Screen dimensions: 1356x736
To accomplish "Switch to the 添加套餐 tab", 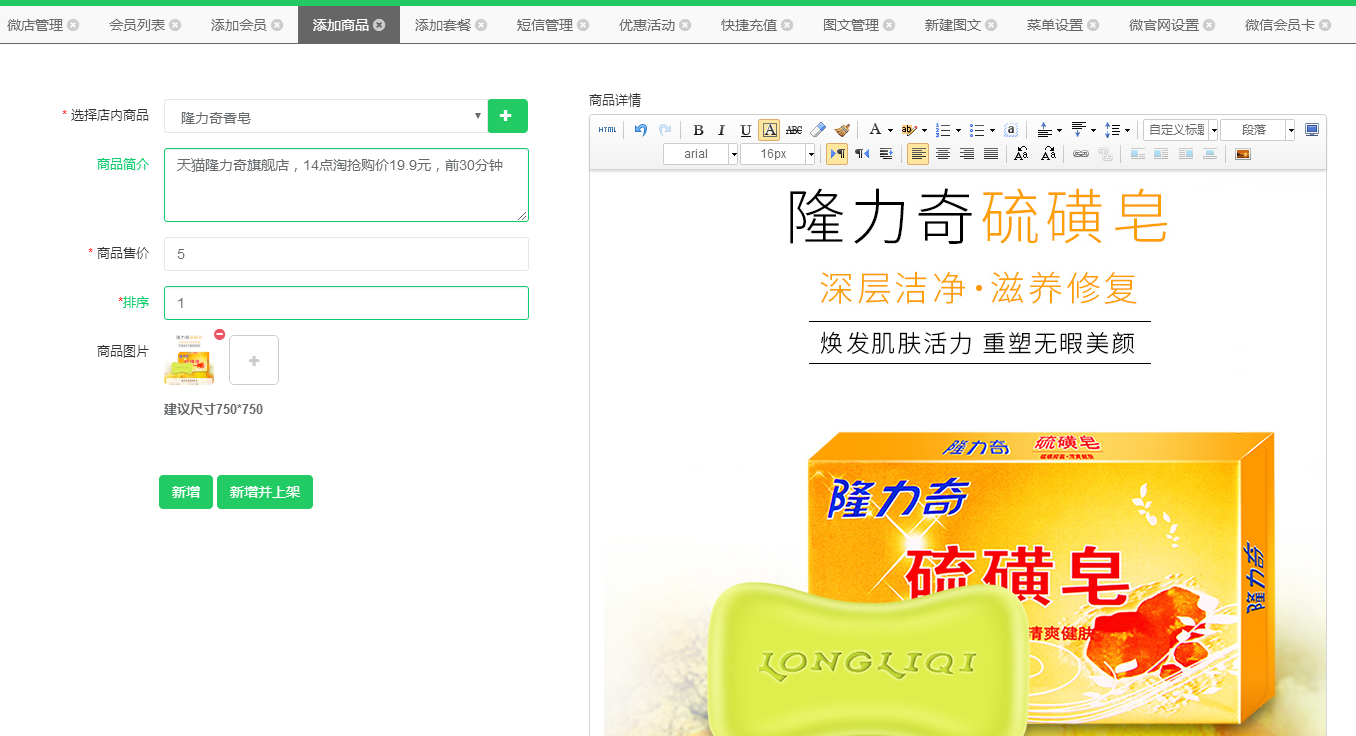I will (443, 25).
